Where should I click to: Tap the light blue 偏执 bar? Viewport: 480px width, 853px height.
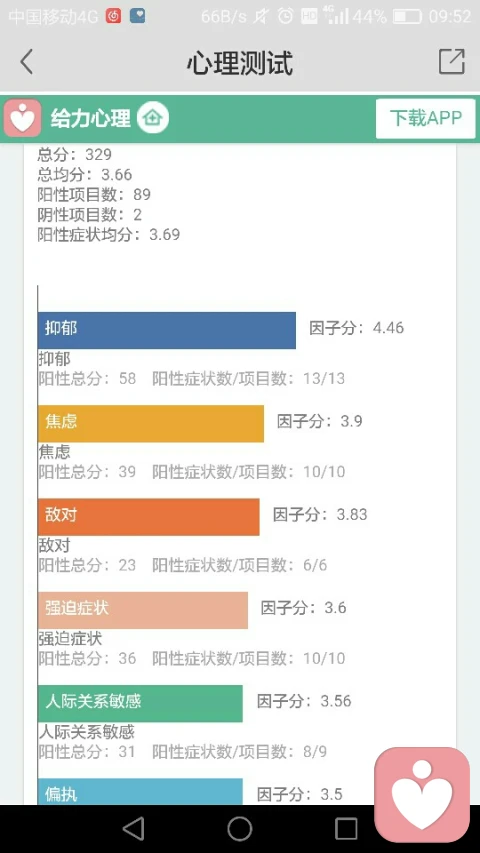coord(140,792)
